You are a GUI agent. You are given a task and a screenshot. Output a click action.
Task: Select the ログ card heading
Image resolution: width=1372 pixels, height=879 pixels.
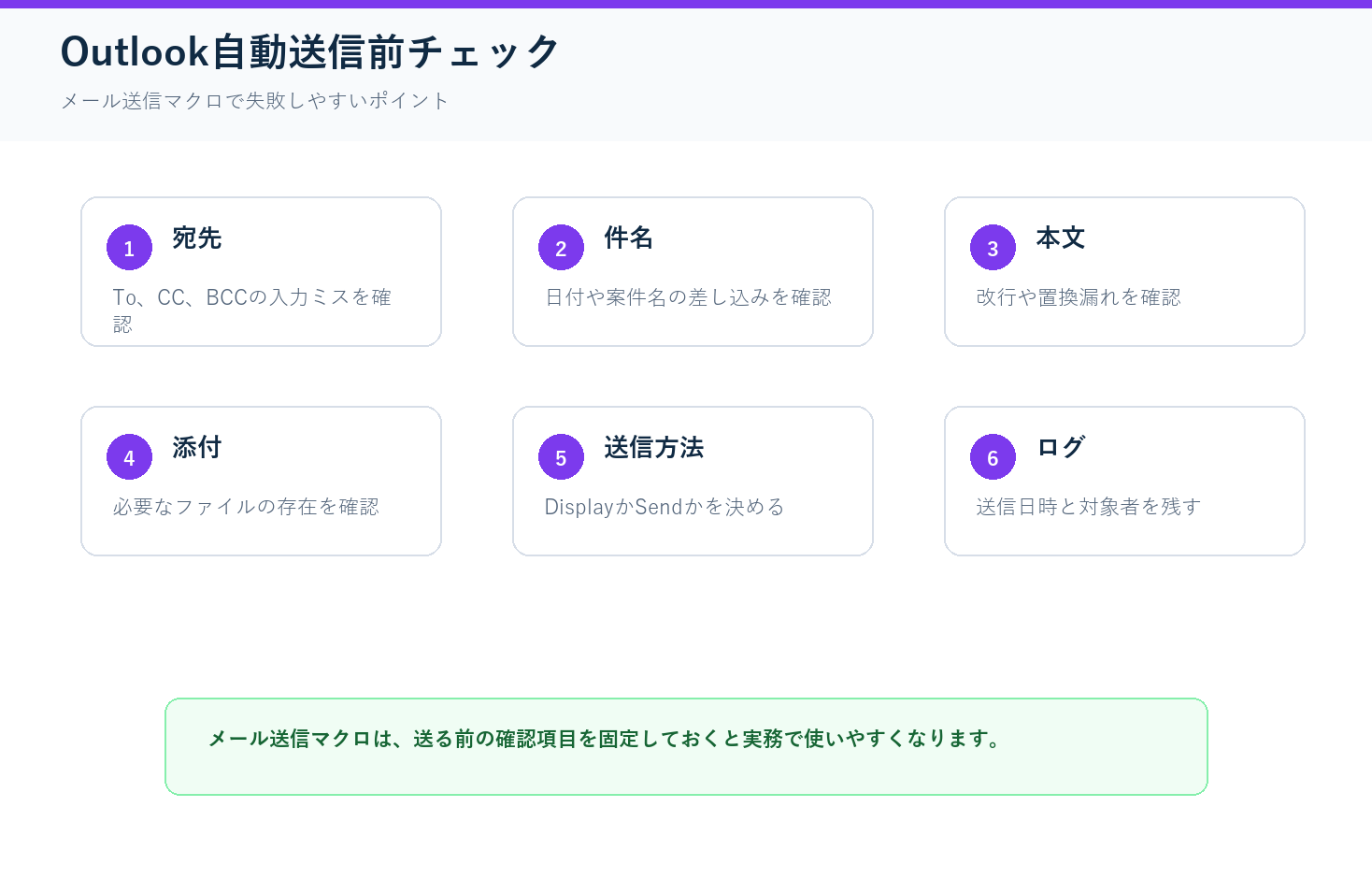[x=1060, y=448]
